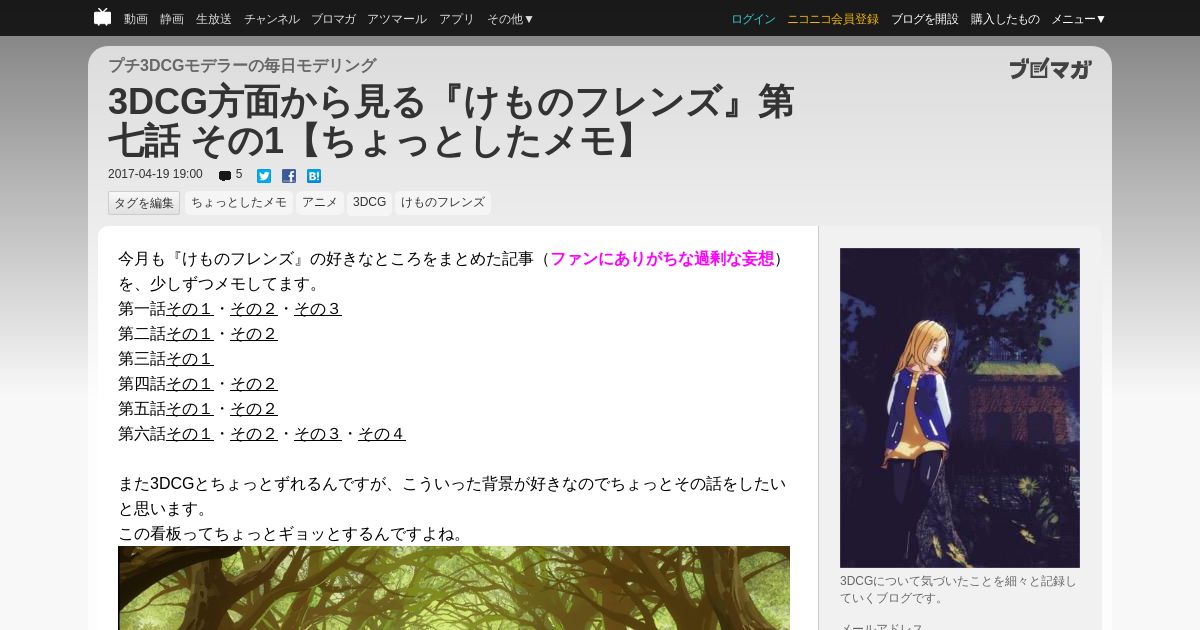The width and height of the screenshot is (1200, 630).
Task: Expand the メニュー▼ dropdown
Action: click(x=1079, y=19)
